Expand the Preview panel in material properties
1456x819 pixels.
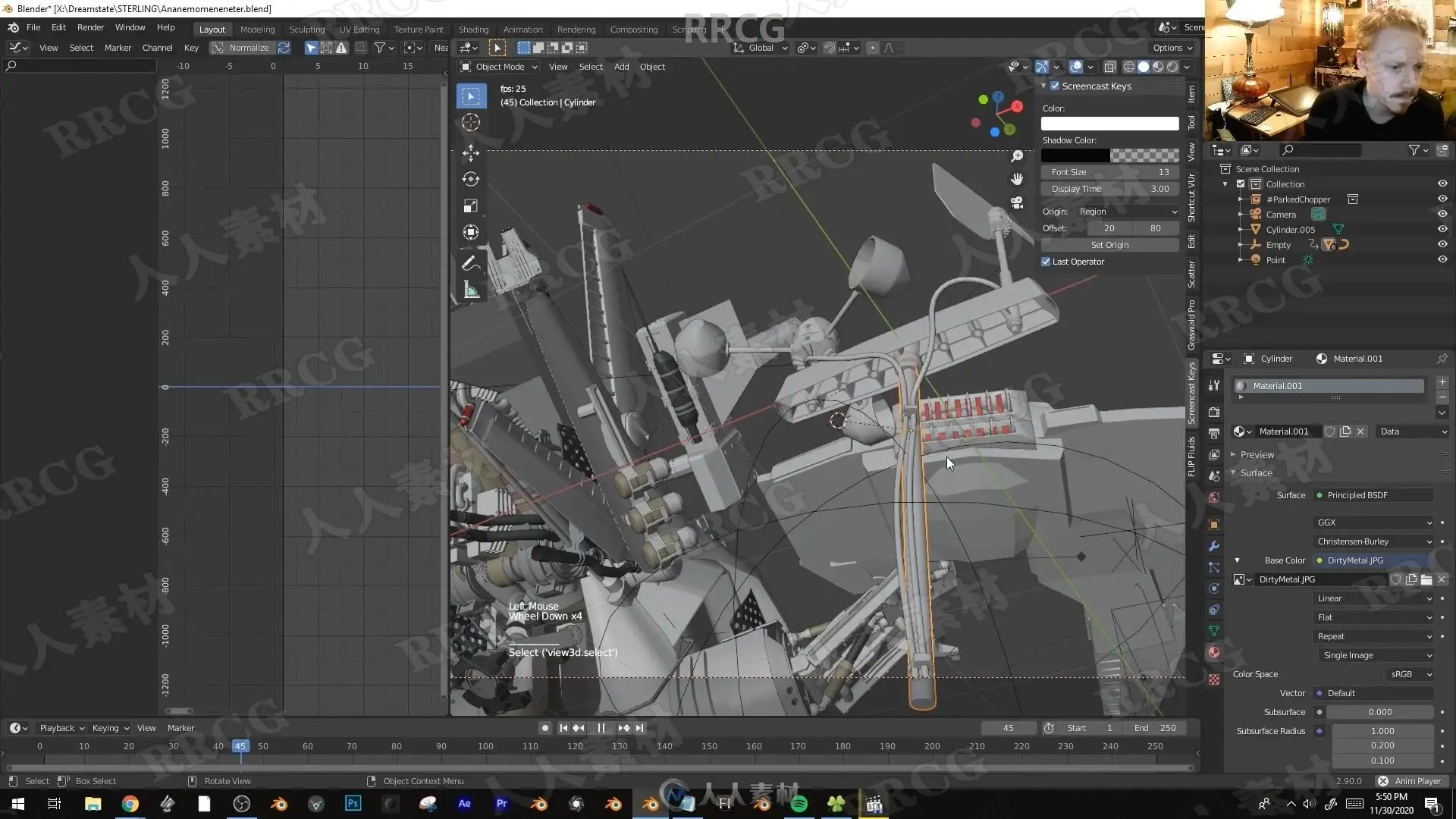tap(1257, 454)
